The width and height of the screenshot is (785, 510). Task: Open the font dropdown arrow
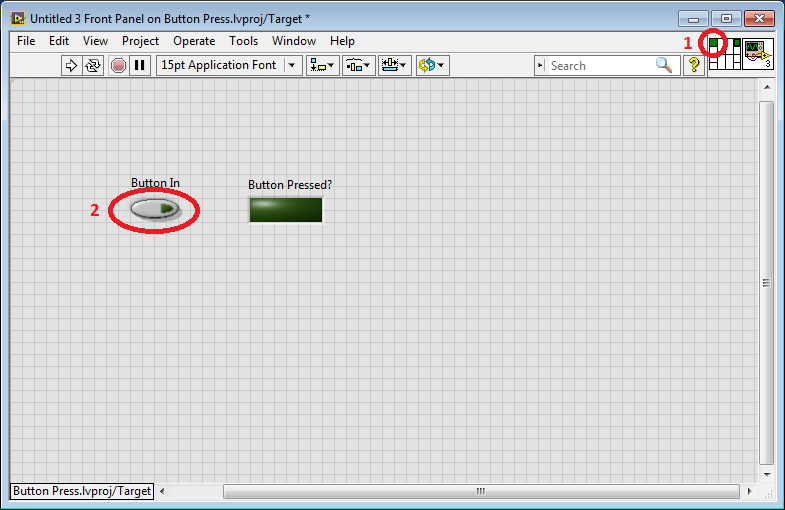[x=292, y=66]
